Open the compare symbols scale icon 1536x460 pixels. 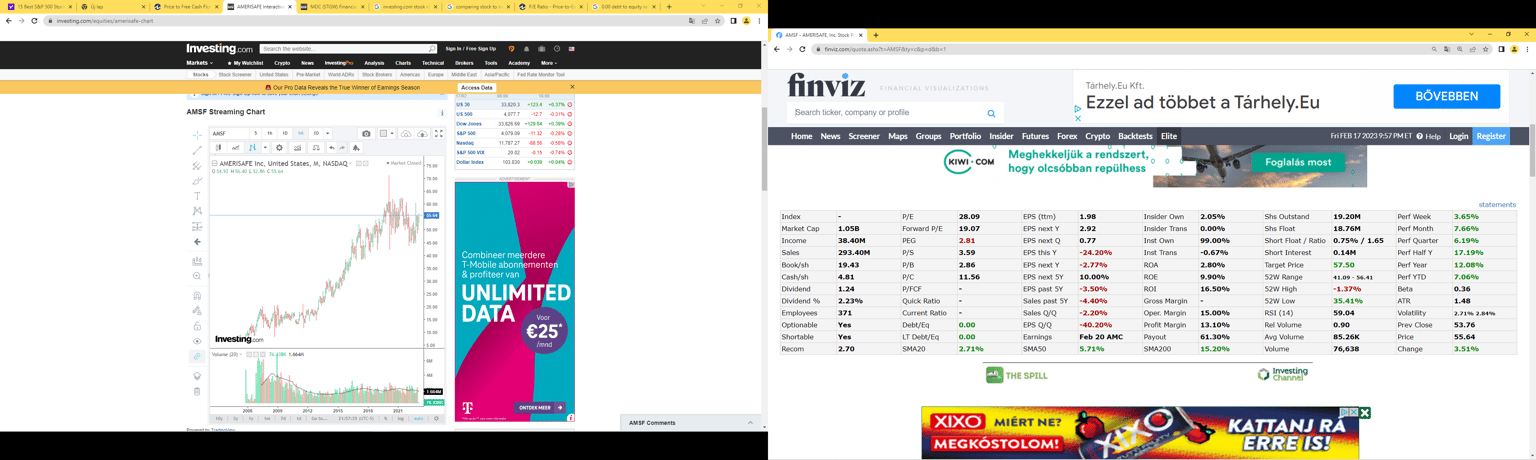pos(316,148)
